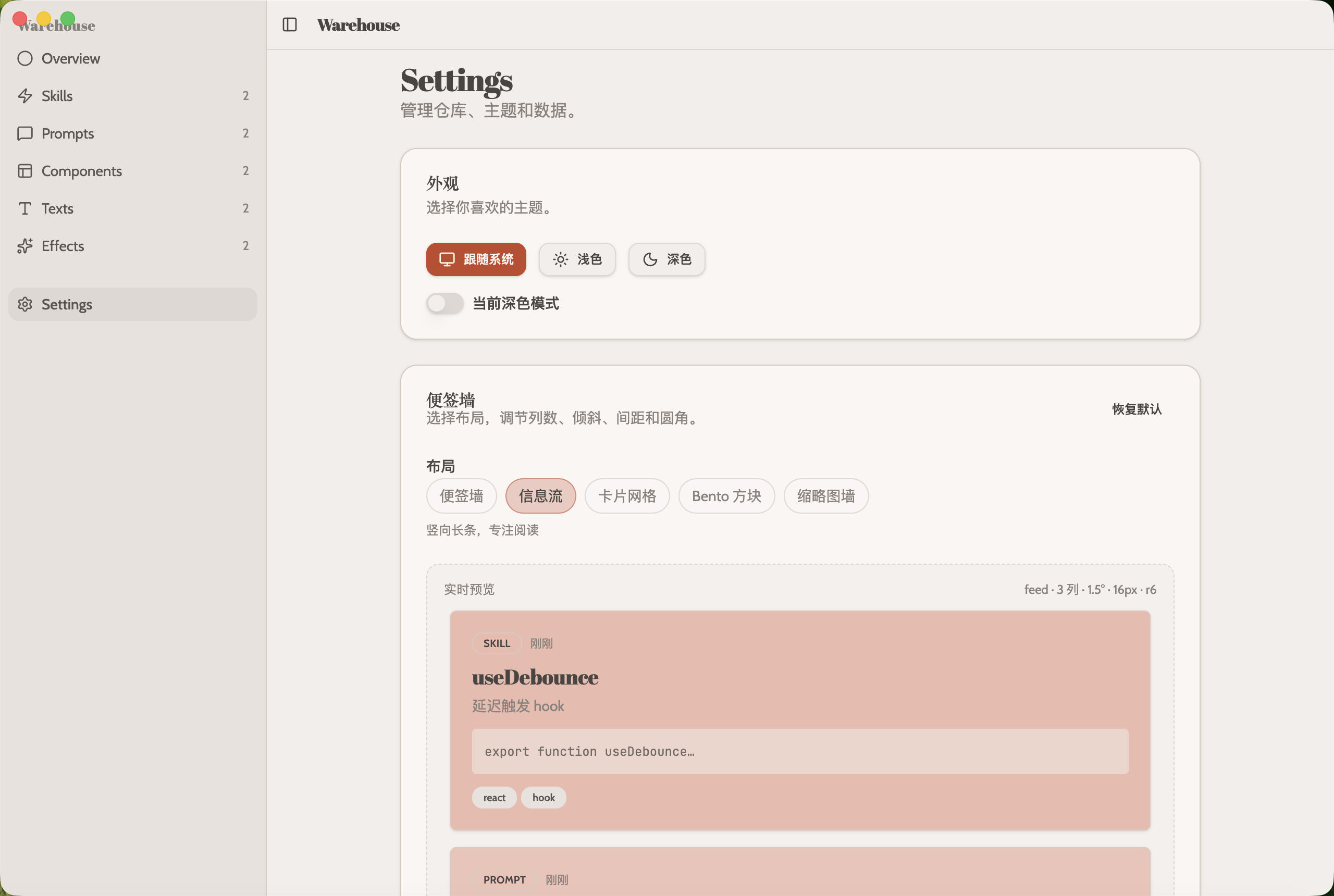Select the Bento 方块 layout option

coord(726,496)
